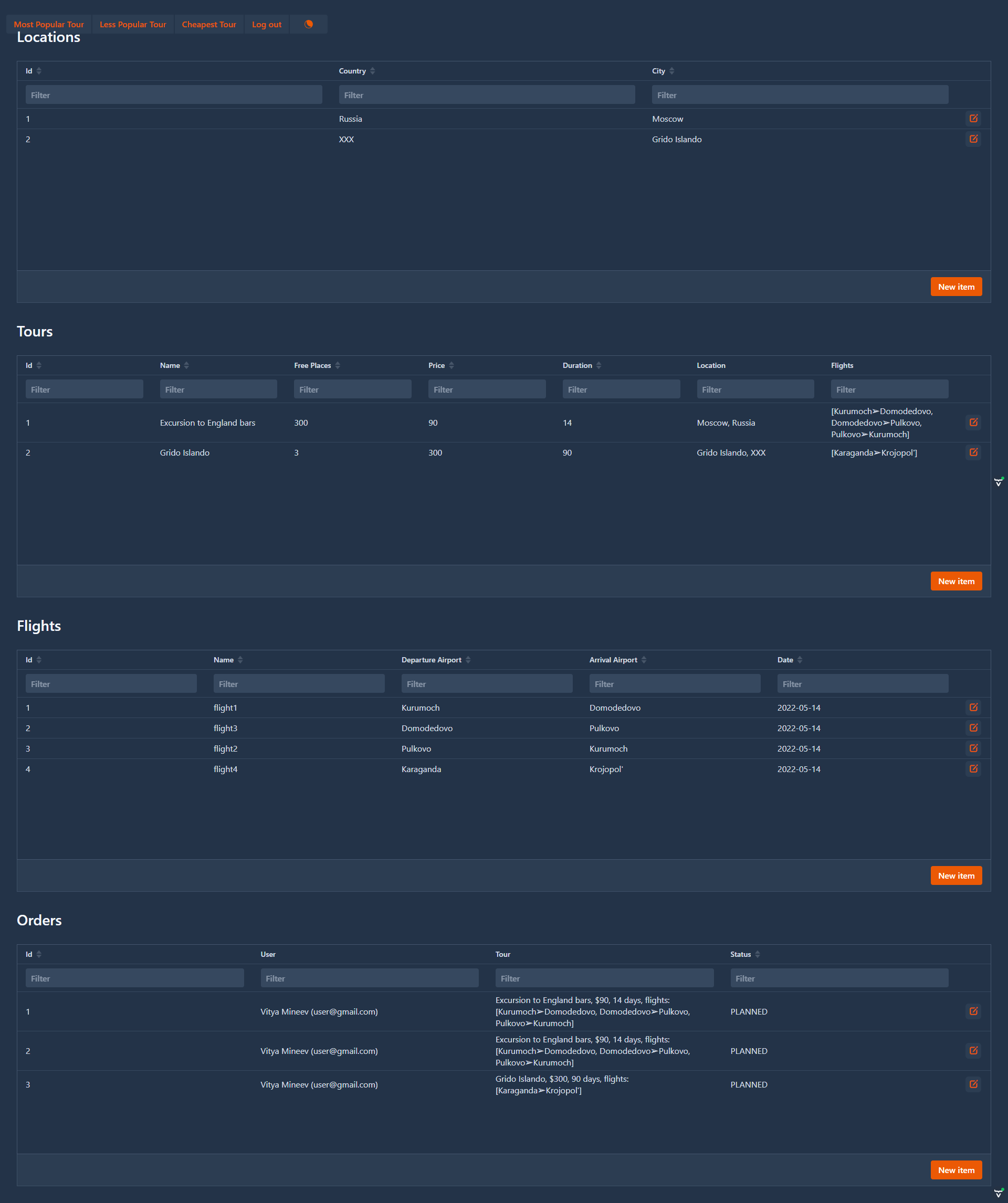Viewport: 1008px width, 1203px height.
Task: Open the Cheapest Tour page
Action: coord(208,24)
